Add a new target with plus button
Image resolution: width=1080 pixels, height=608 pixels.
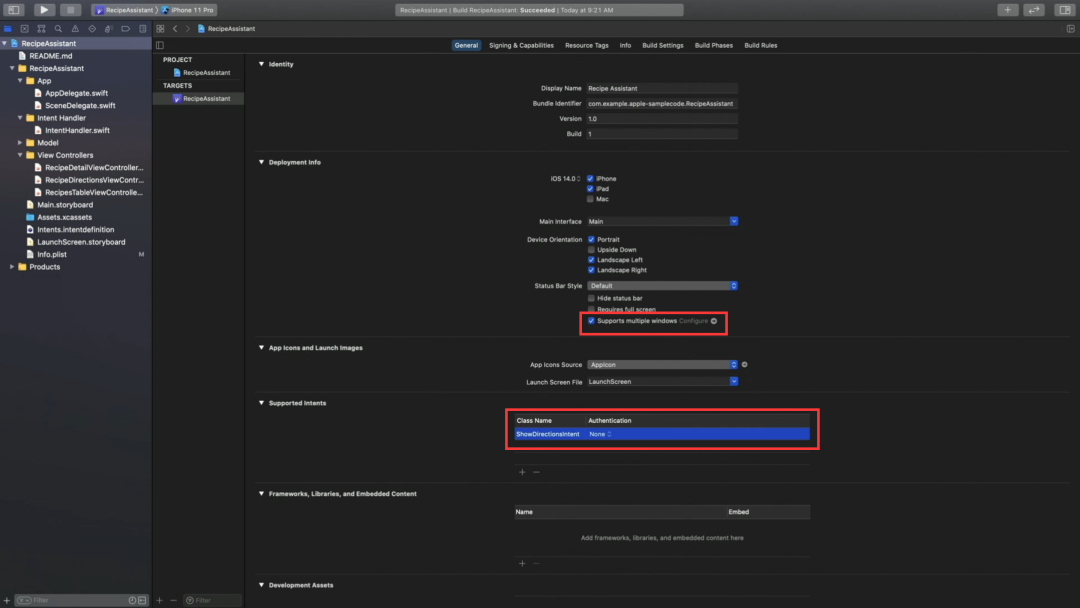coord(159,600)
